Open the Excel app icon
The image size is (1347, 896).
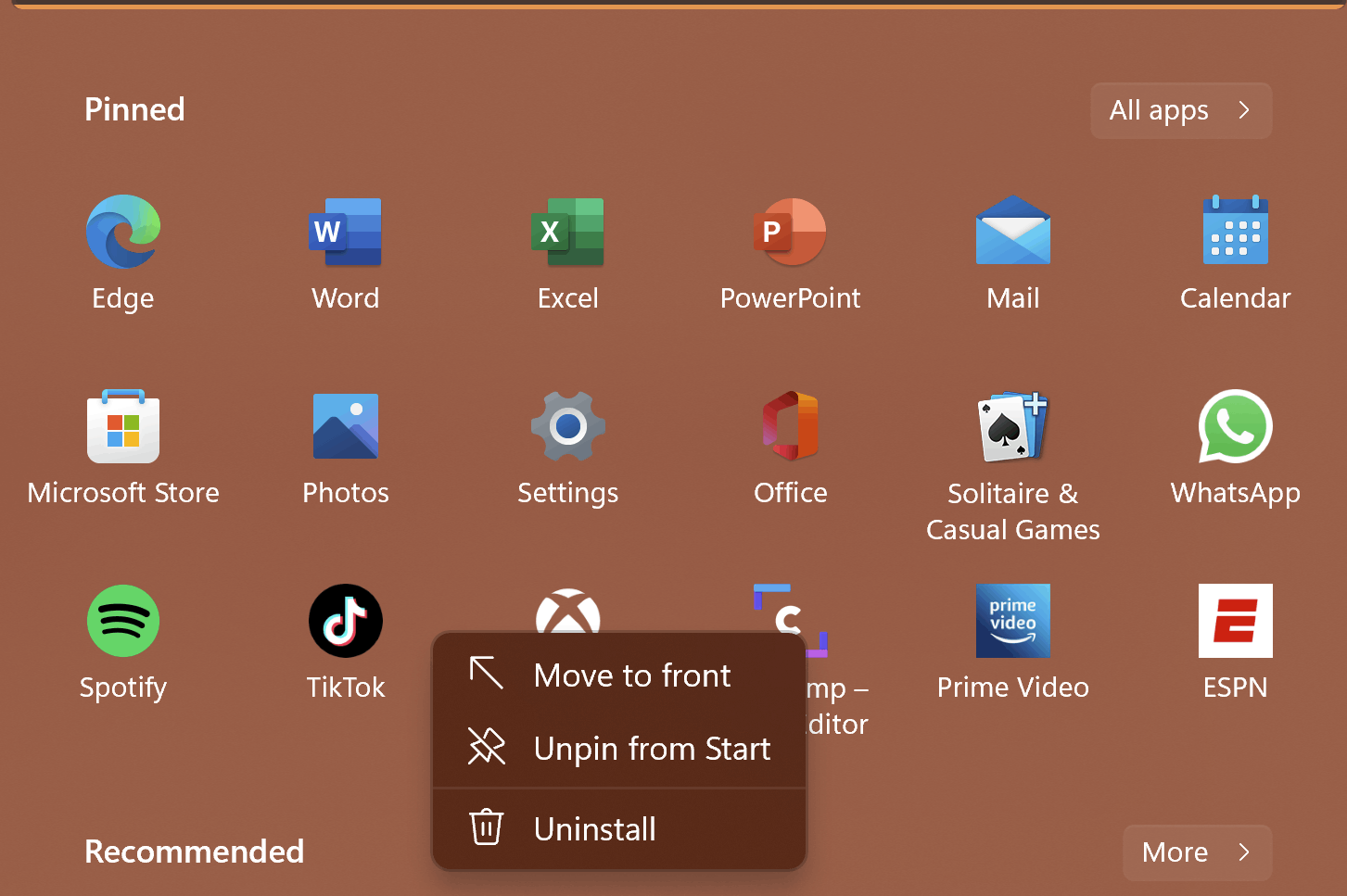coord(568,232)
